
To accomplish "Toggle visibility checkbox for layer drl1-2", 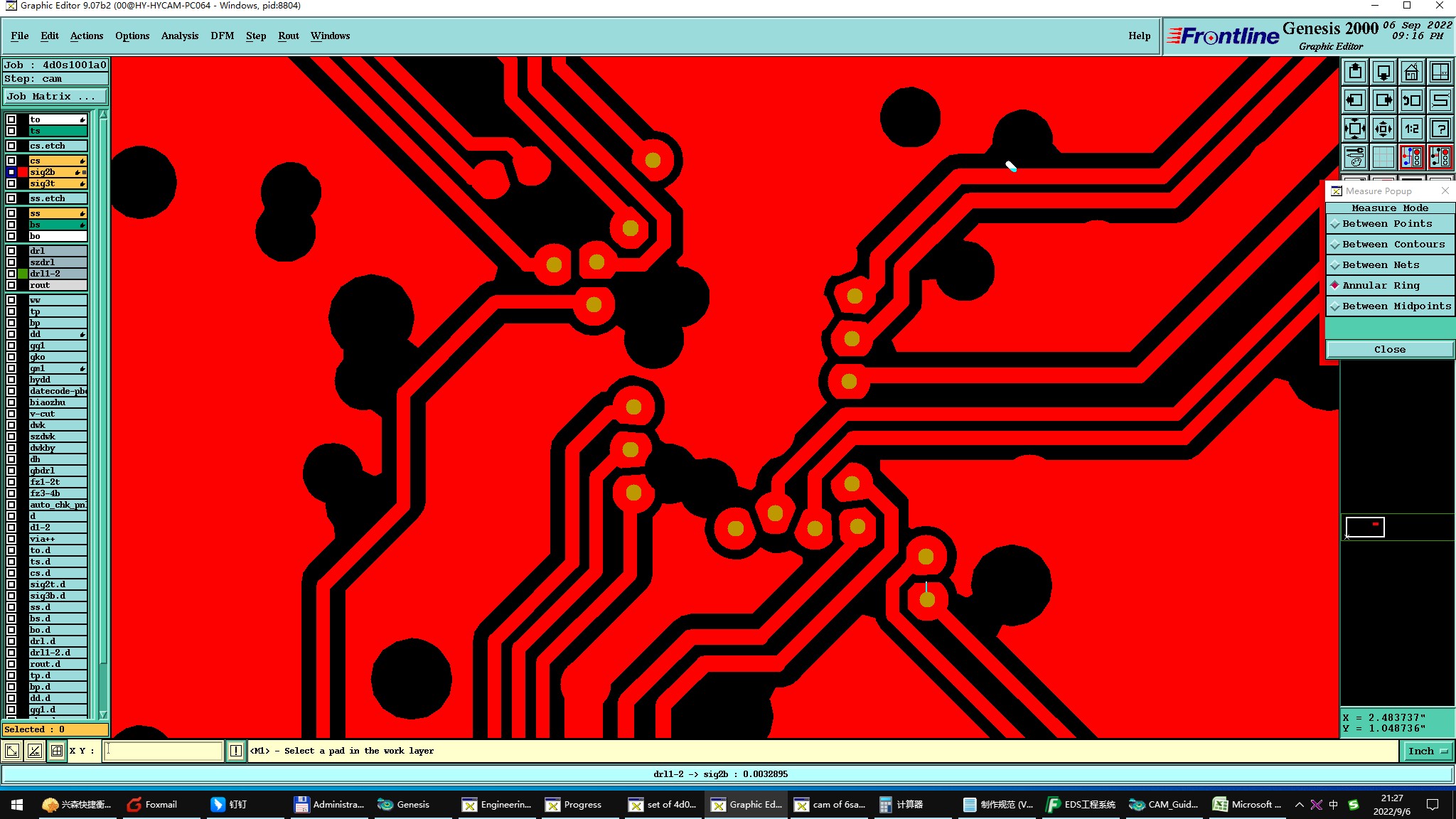I will coord(11,274).
